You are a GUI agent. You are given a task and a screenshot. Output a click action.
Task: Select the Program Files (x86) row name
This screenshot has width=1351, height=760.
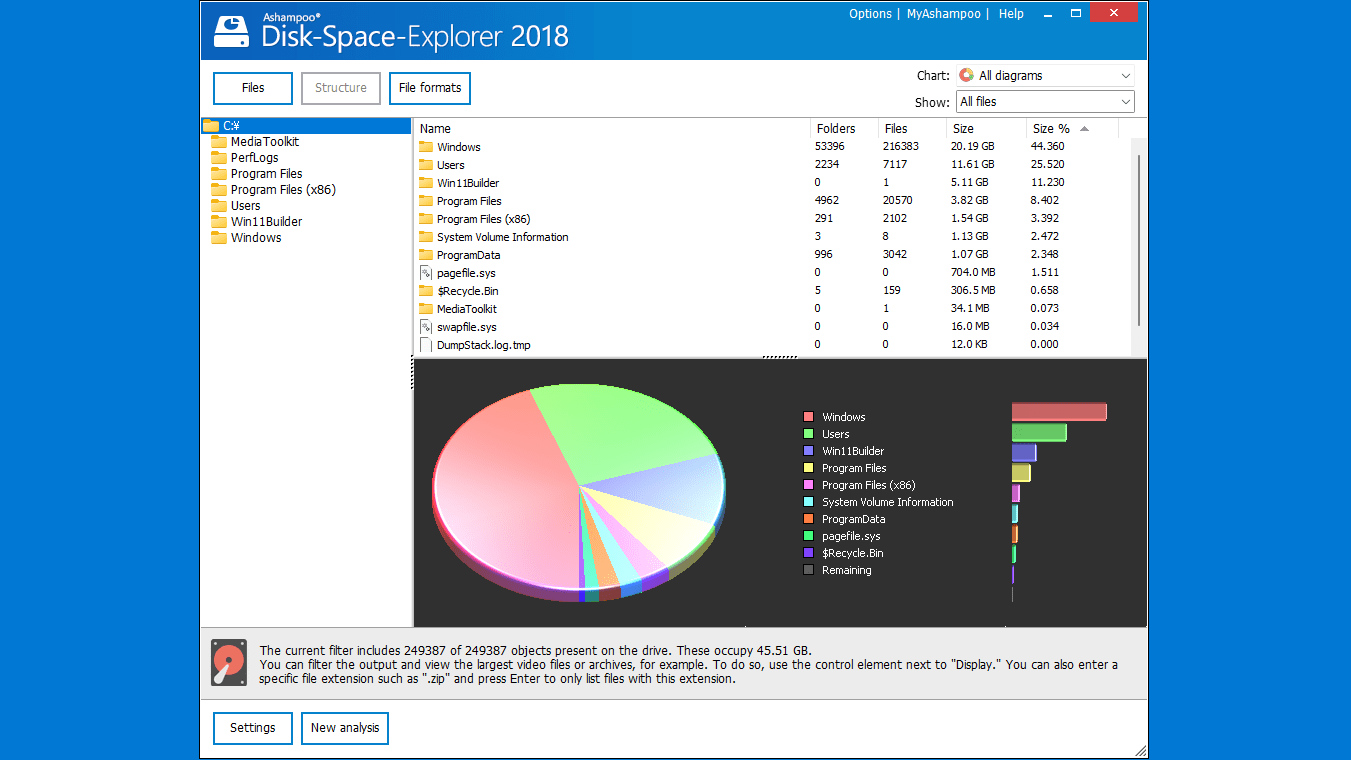(x=483, y=219)
